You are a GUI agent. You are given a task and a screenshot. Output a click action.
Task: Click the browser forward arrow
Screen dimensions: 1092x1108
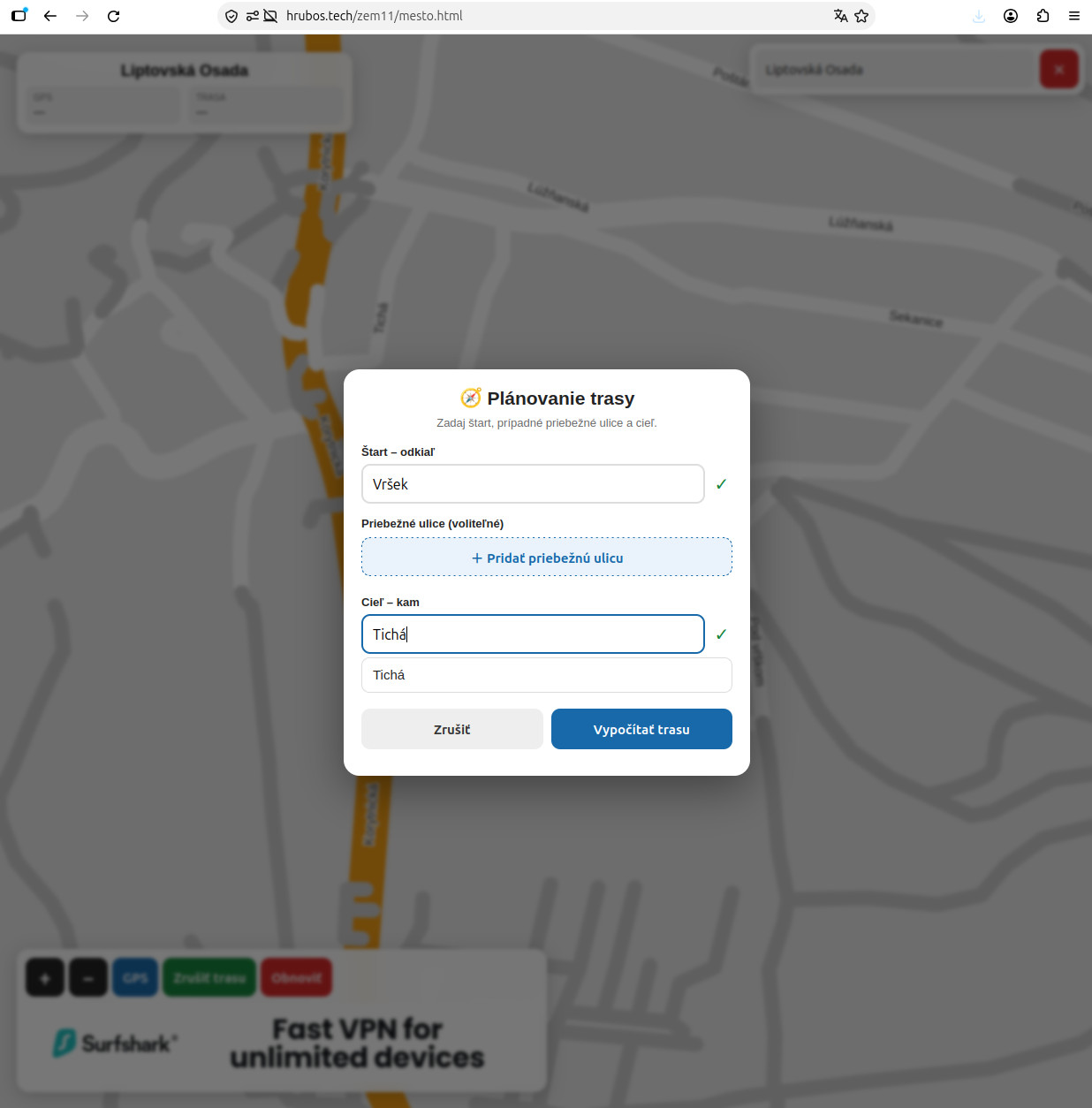pyautogui.click(x=82, y=16)
